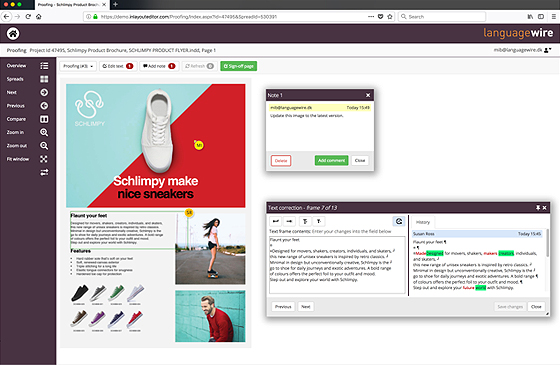Click the bookmark star icon in the address bar

pos(390,16)
